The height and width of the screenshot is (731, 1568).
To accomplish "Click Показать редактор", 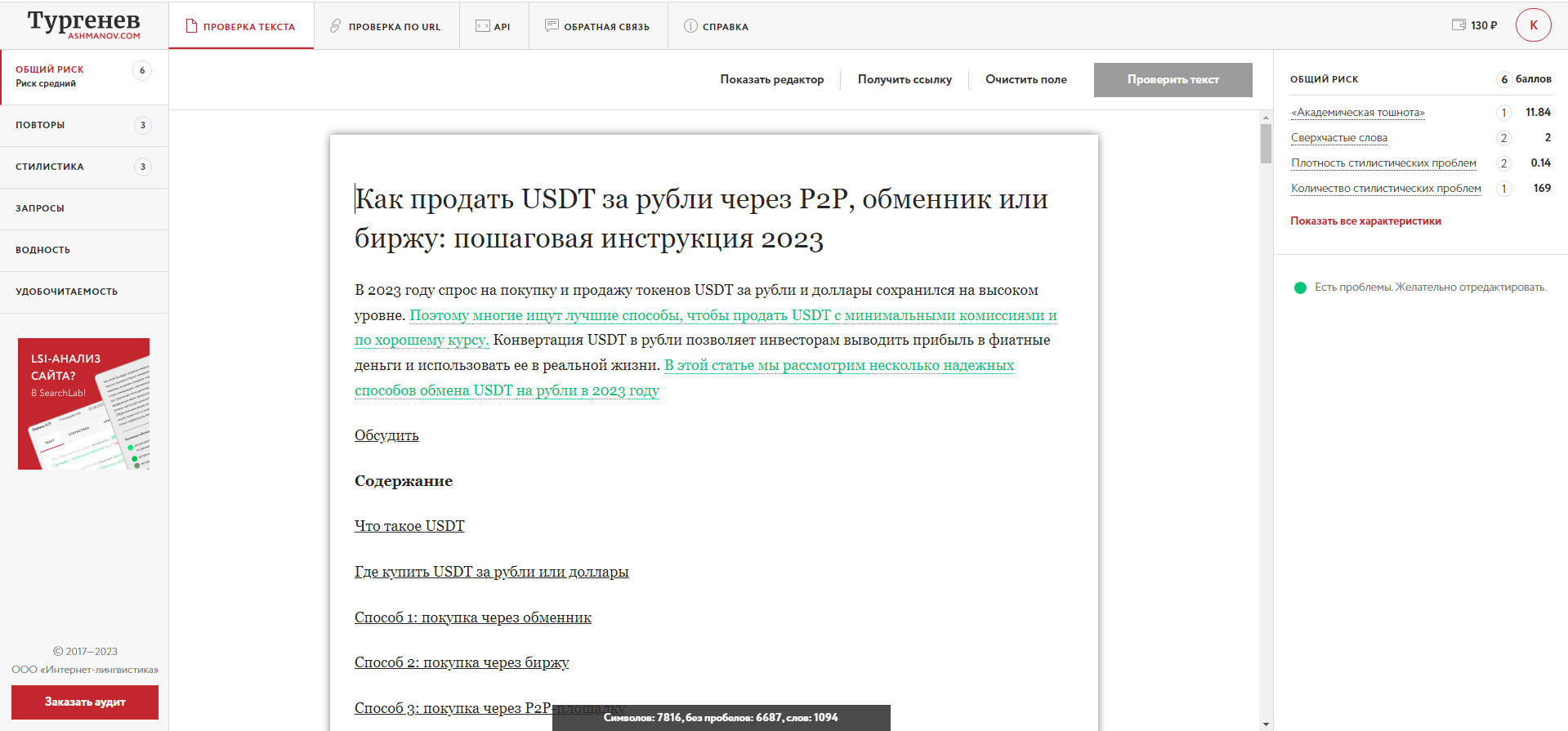I will [772, 79].
